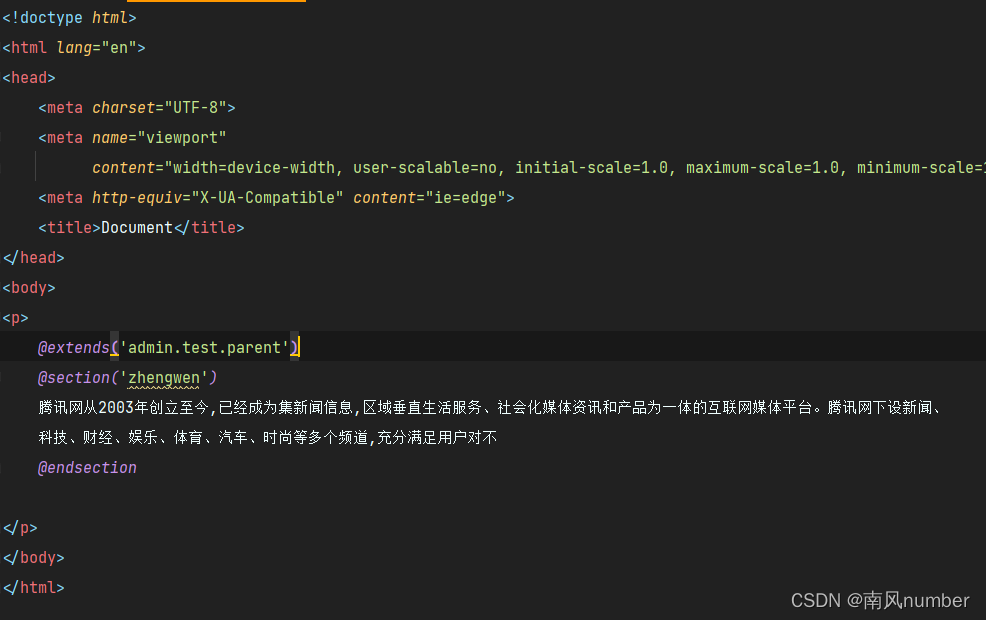Click the @section directive keyword
Screen dimensions: 986x620
pos(74,378)
